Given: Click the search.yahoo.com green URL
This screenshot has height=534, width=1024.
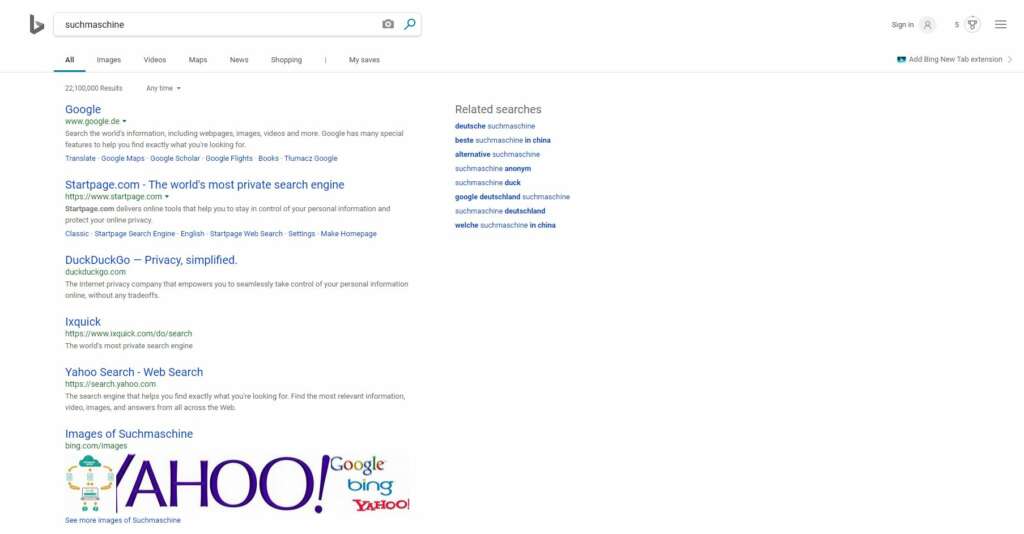Looking at the screenshot, I should [x=110, y=384].
